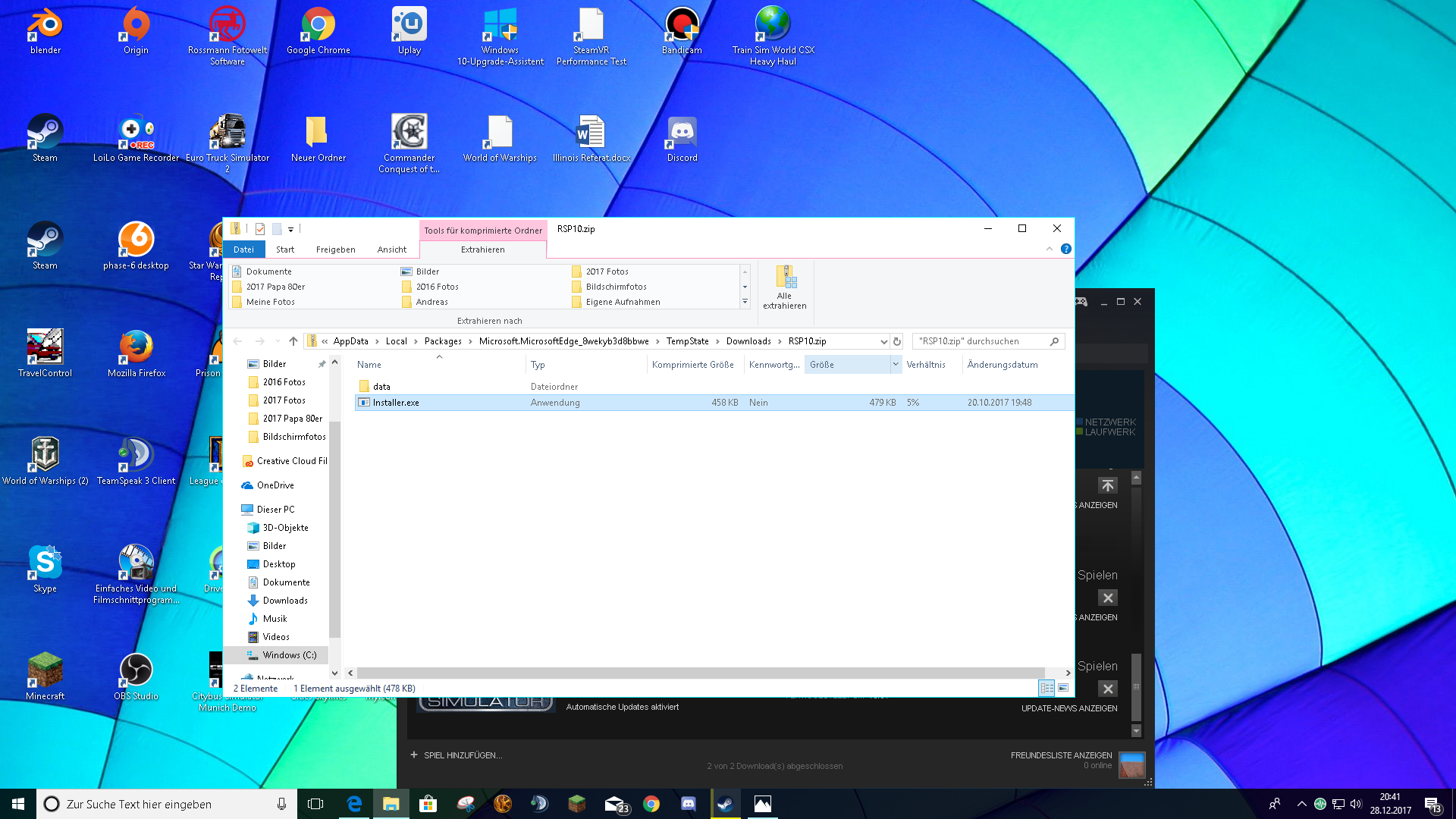Screen dimensions: 1456x819
Task: Open Microsoft Edge from the taskbar
Action: (354, 804)
